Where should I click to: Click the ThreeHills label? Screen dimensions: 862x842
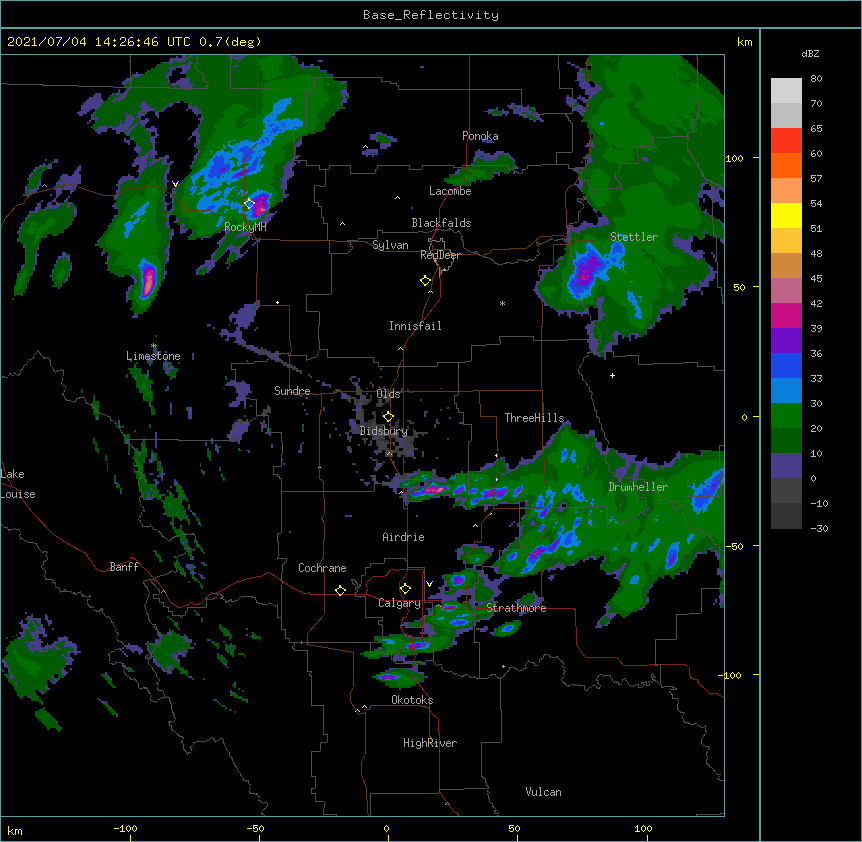(534, 418)
